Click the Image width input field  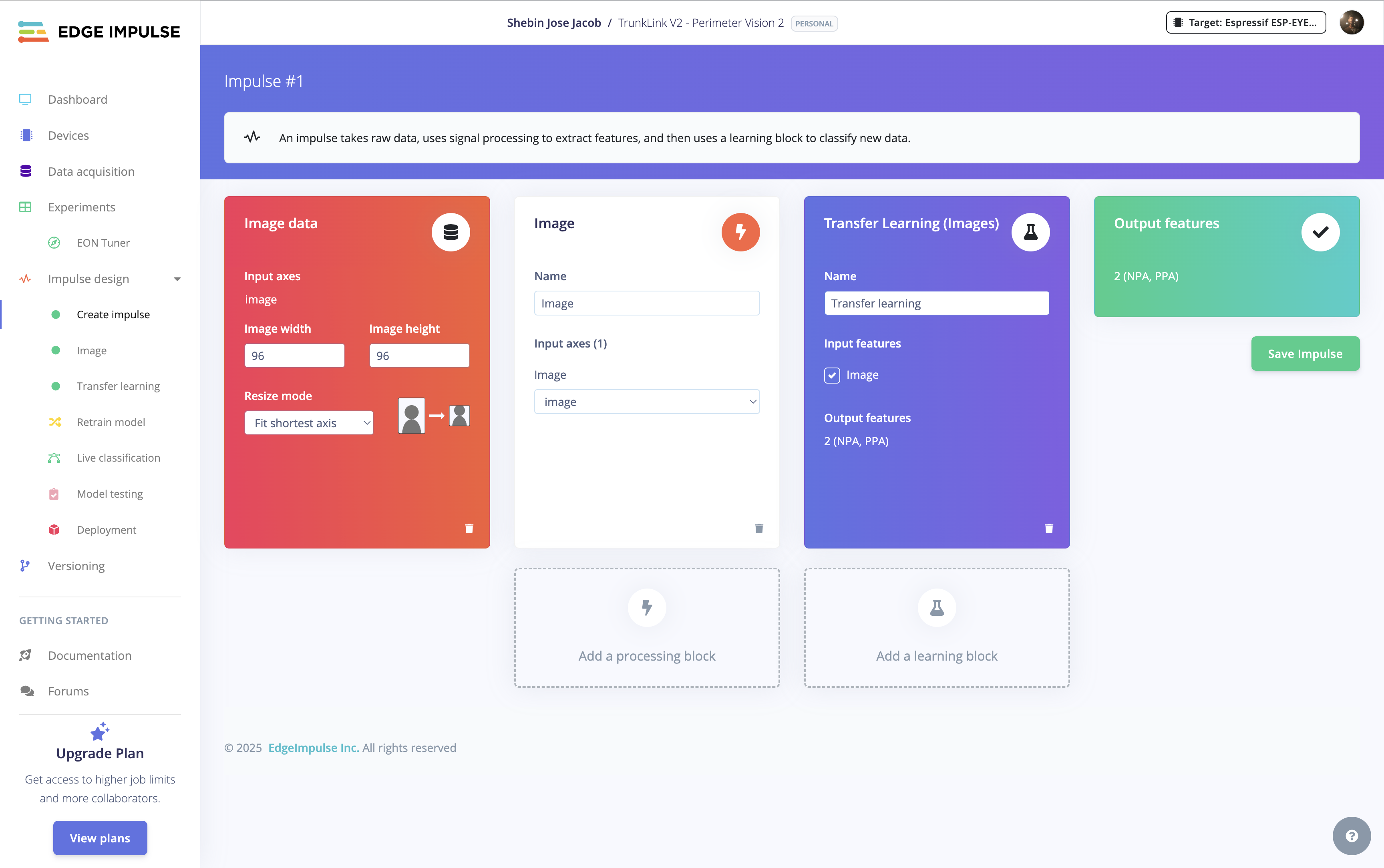tap(294, 356)
